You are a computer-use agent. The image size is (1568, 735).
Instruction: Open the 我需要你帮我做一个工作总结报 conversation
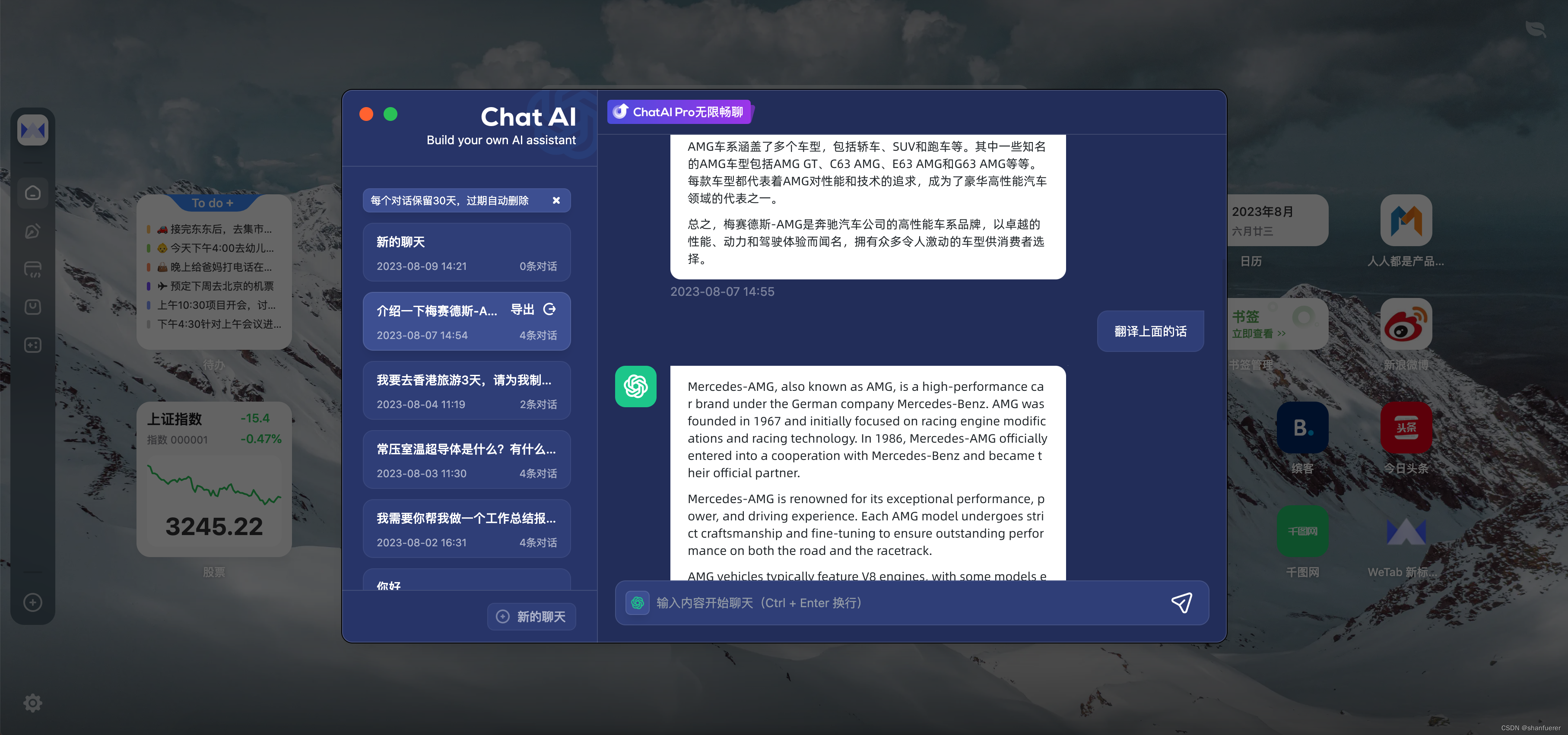(x=466, y=529)
